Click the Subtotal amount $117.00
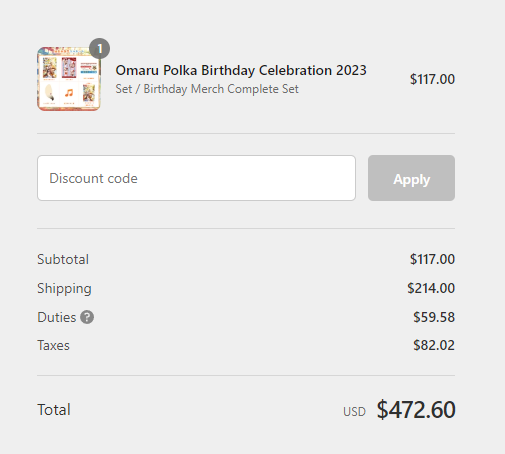 (x=432, y=259)
